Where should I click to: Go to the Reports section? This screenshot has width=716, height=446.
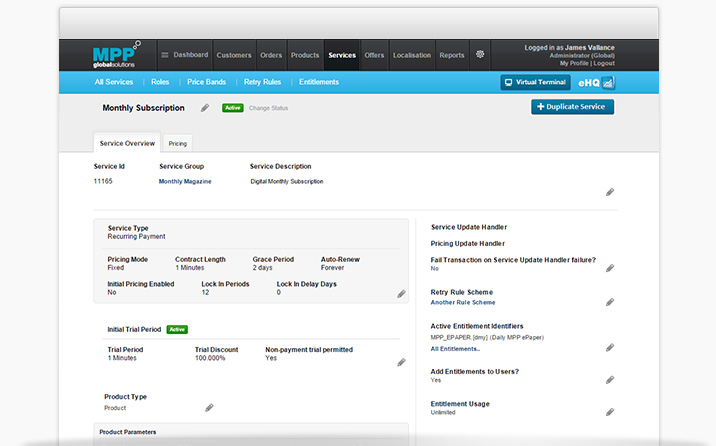point(452,55)
